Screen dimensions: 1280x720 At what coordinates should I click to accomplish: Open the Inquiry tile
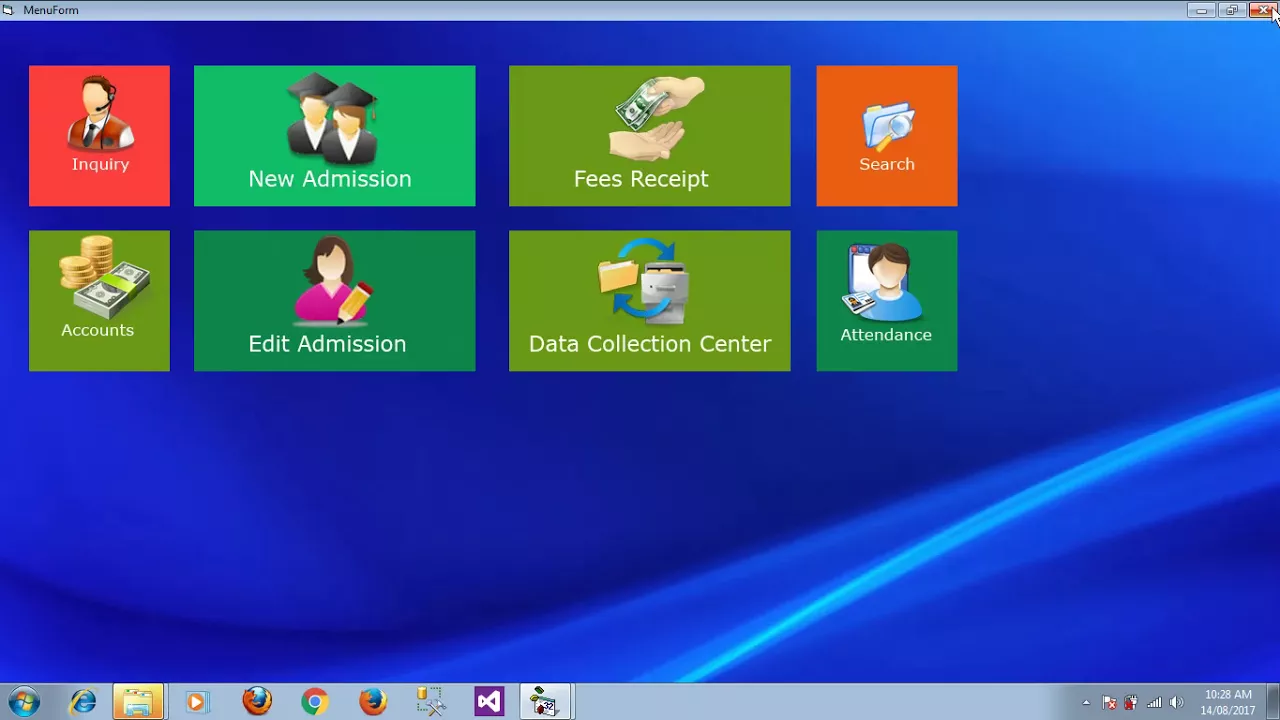point(99,136)
